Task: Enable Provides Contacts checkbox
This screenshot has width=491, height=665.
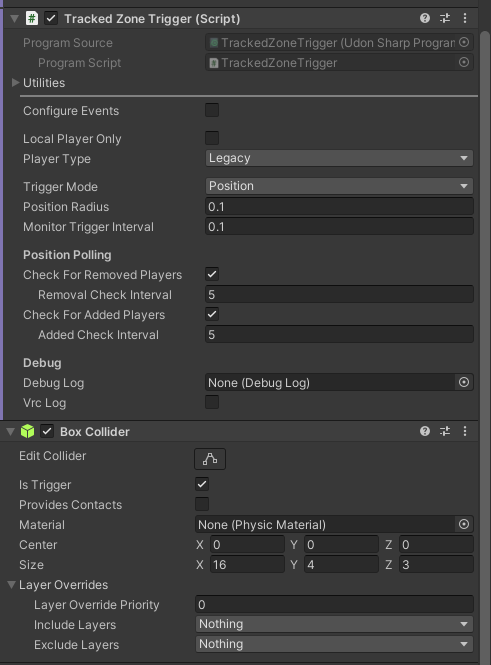Action: [x=202, y=504]
